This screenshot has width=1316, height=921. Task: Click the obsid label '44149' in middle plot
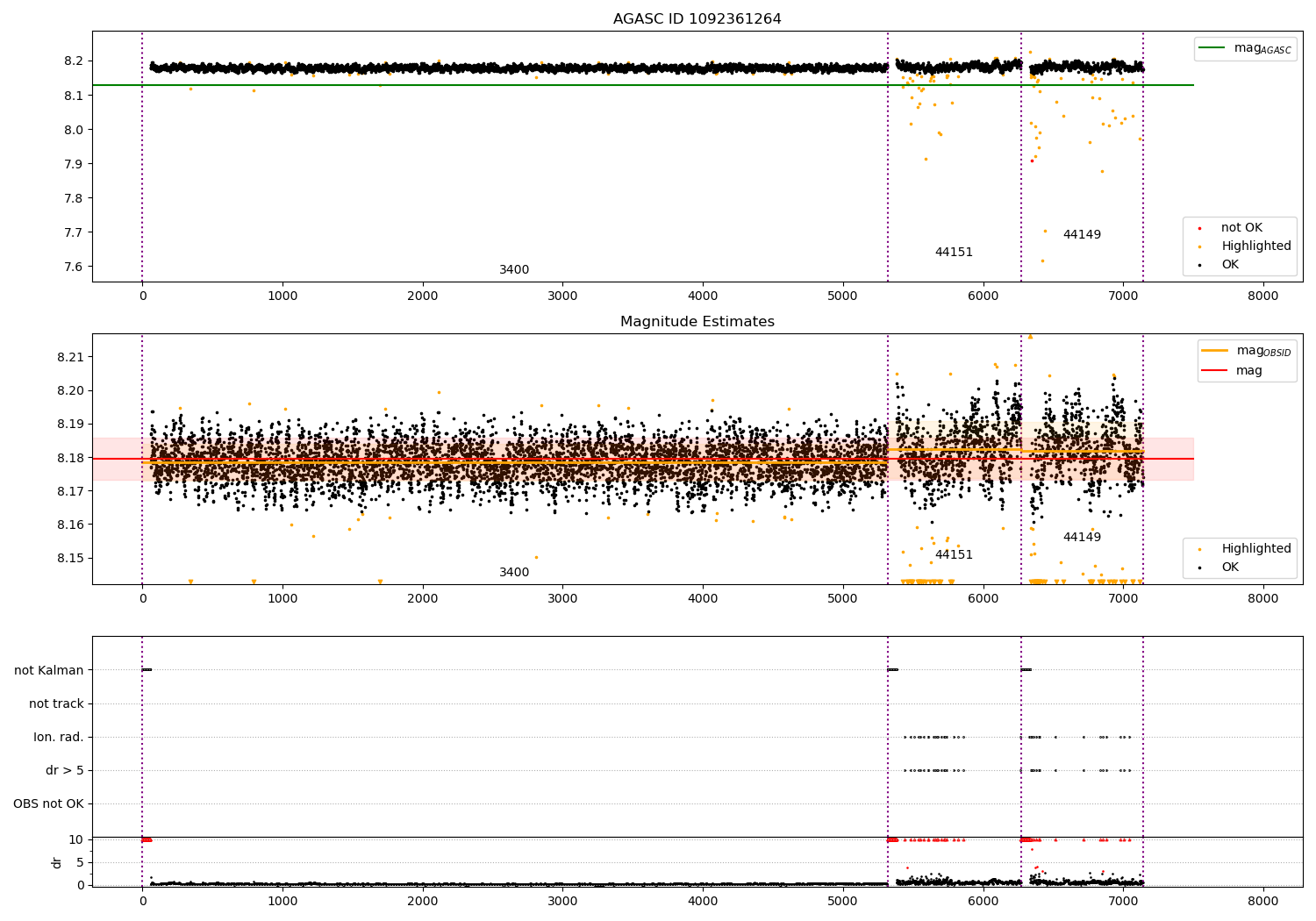pyautogui.click(x=1082, y=538)
